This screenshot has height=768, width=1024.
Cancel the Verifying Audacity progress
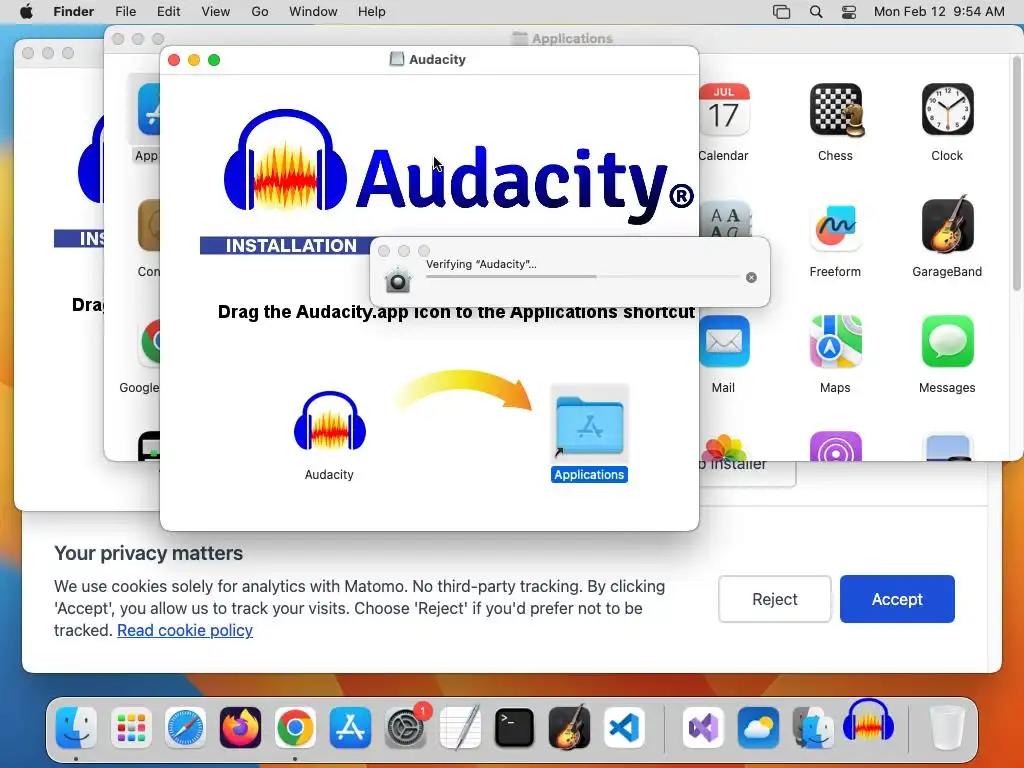pos(751,278)
